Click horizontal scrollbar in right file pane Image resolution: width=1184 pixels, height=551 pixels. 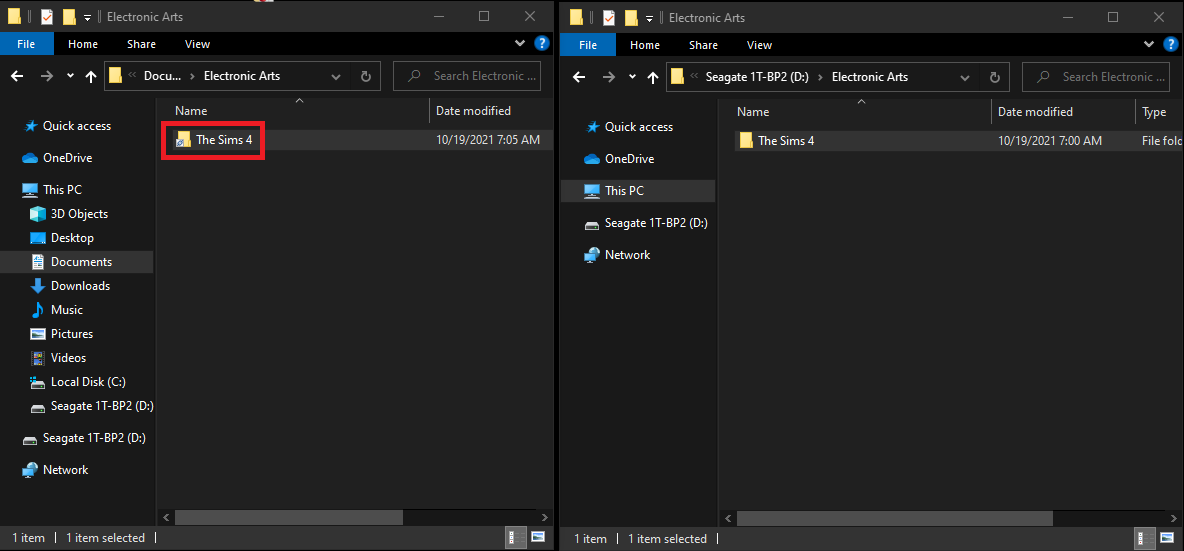coord(895,519)
